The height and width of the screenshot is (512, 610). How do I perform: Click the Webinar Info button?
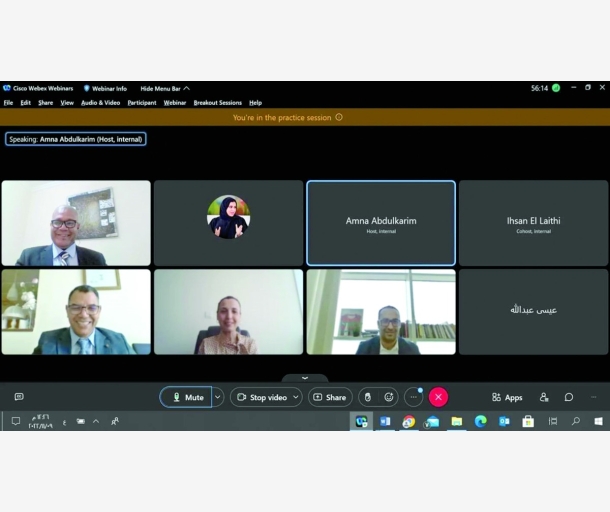[104, 88]
